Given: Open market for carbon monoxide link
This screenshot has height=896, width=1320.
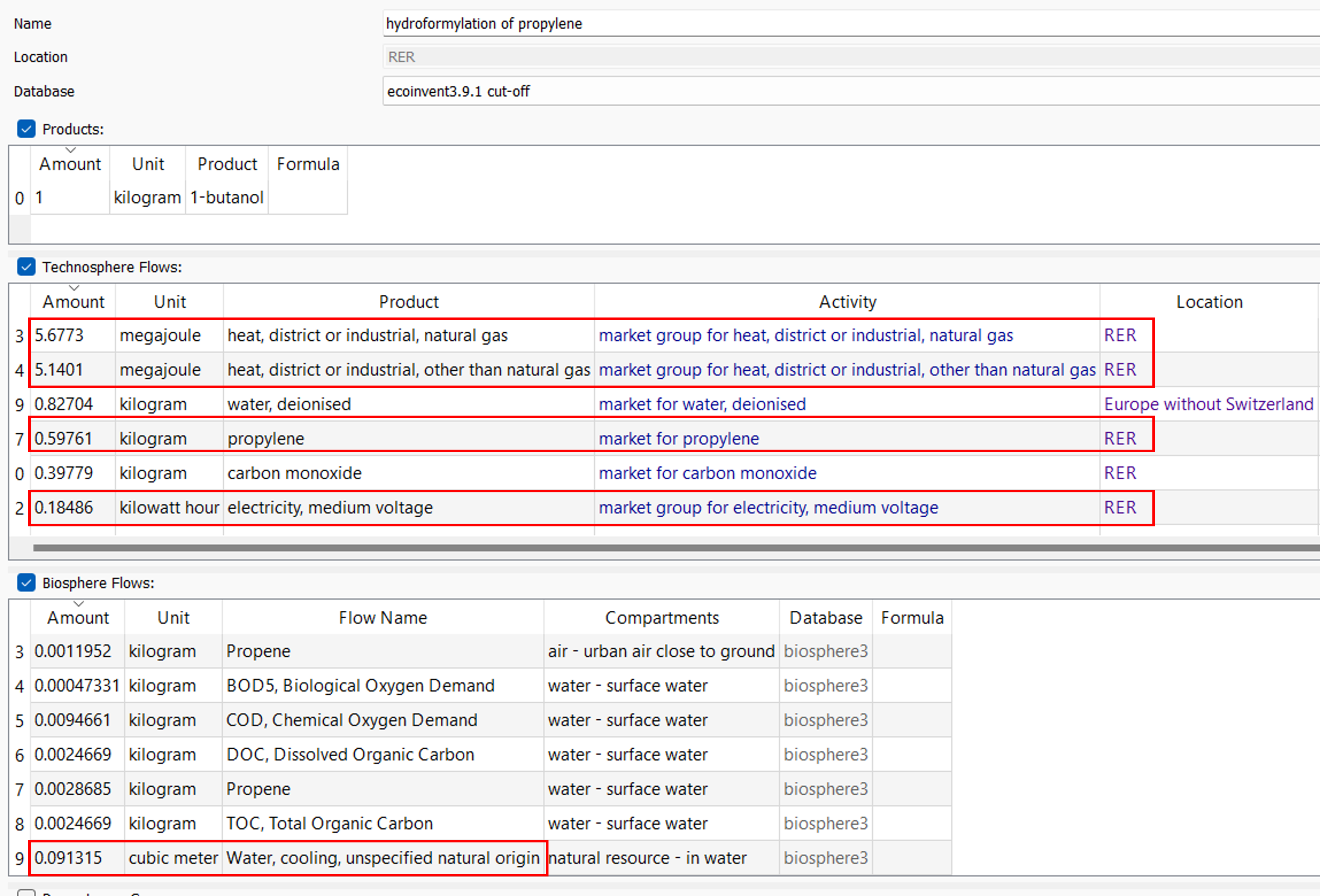Looking at the screenshot, I should point(707,473).
